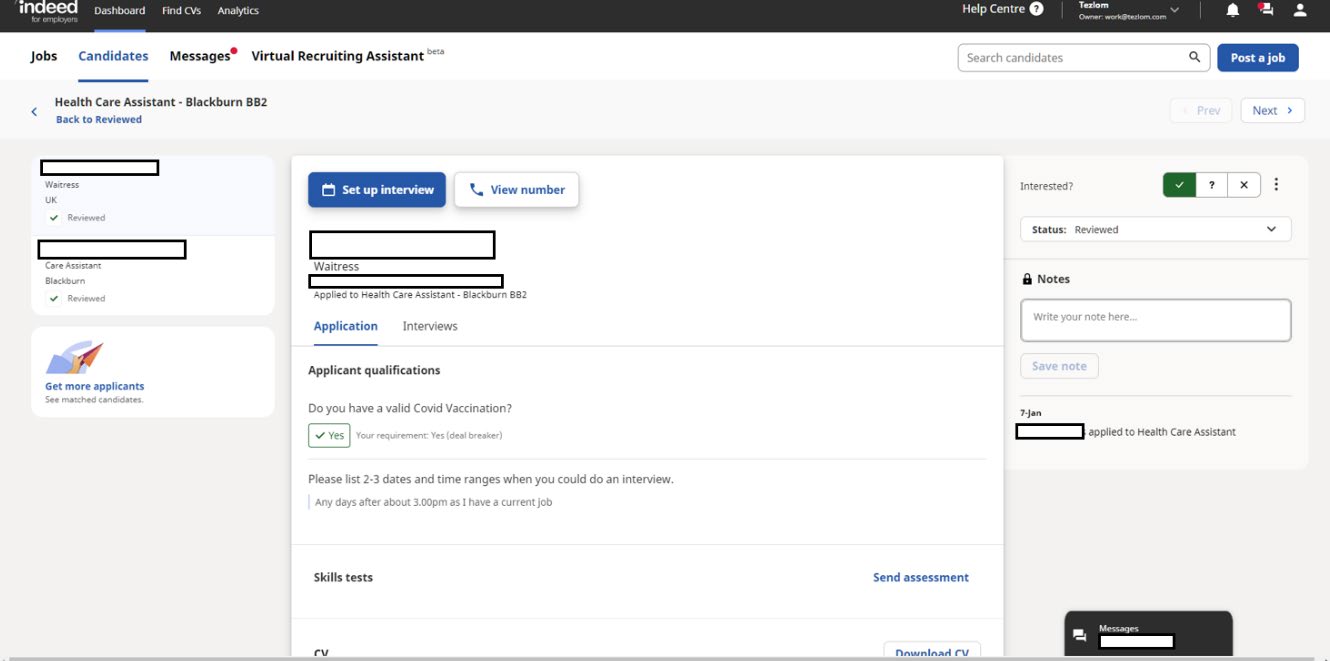Mark candidate as maybe with question mark

[1211, 185]
